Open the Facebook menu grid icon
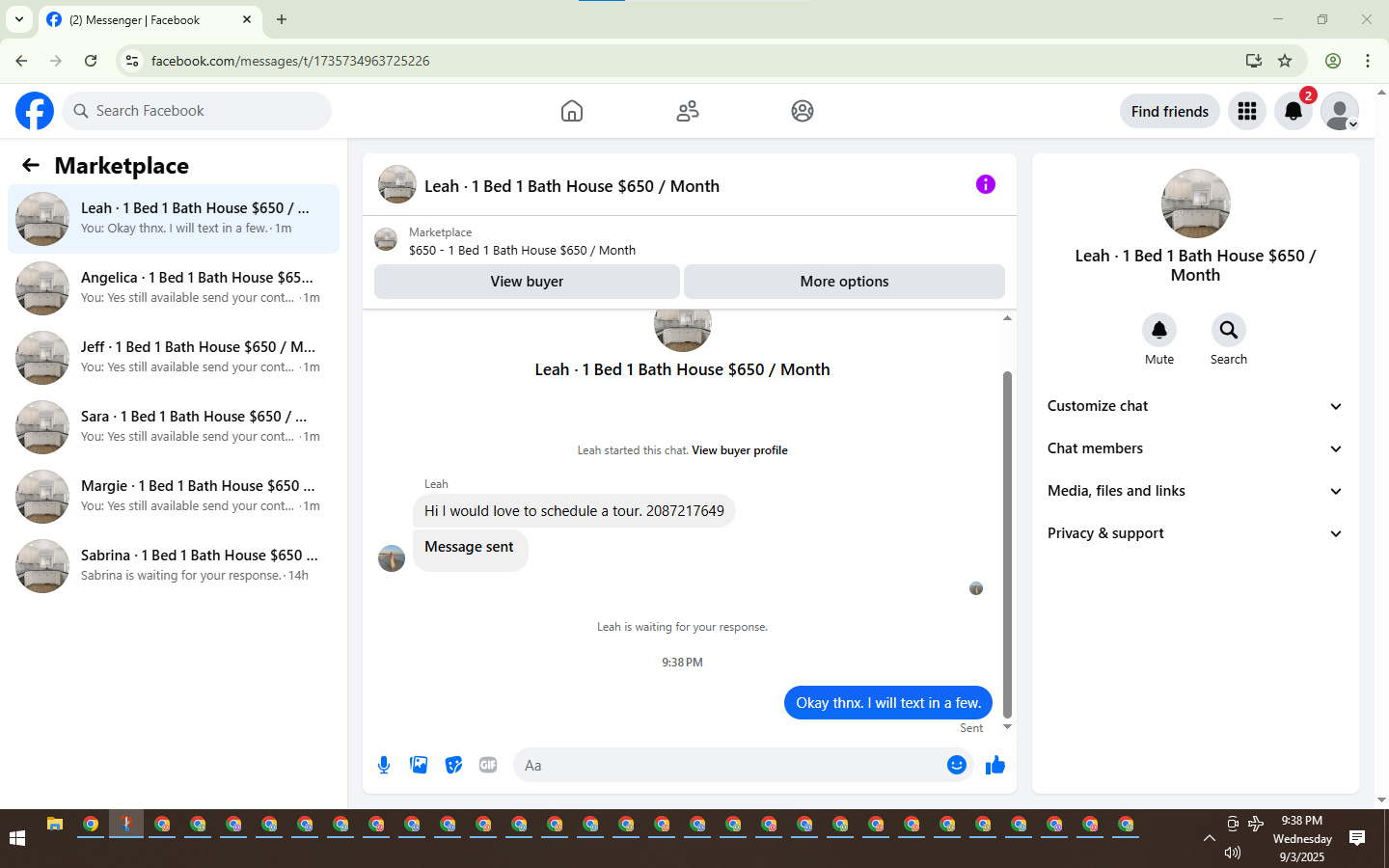The image size is (1389, 868). click(x=1247, y=111)
